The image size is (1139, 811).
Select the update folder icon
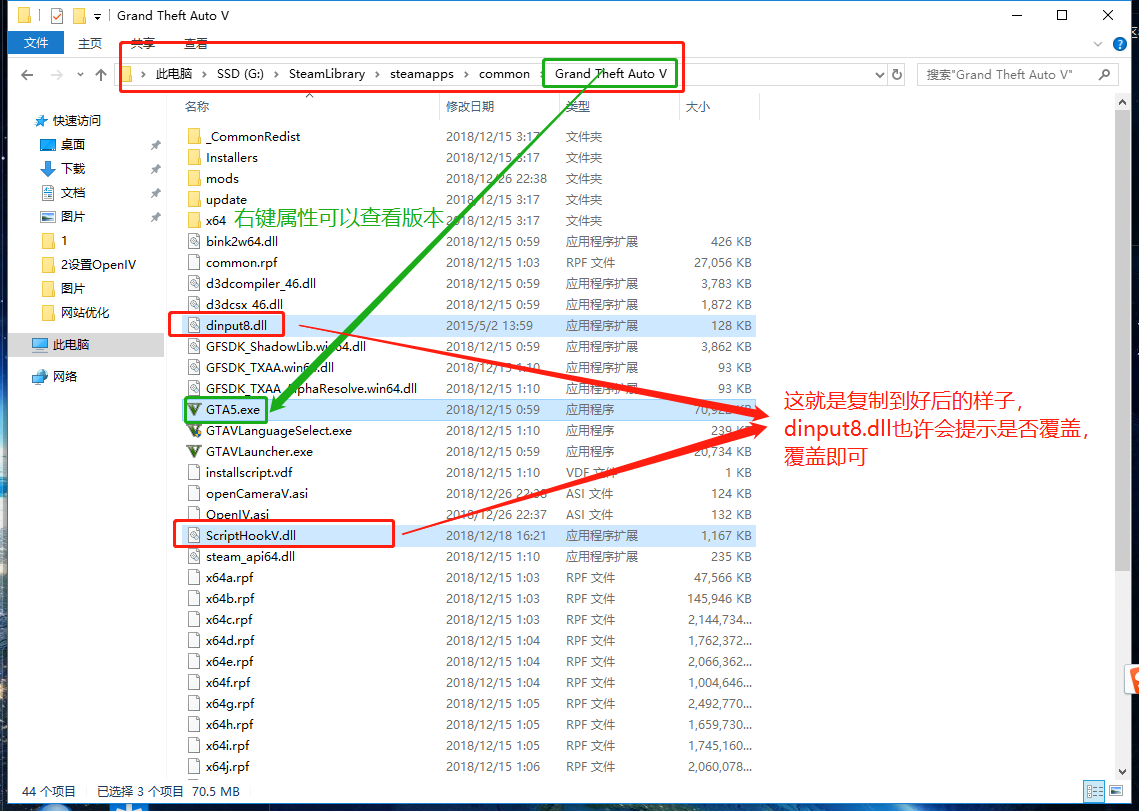193,200
